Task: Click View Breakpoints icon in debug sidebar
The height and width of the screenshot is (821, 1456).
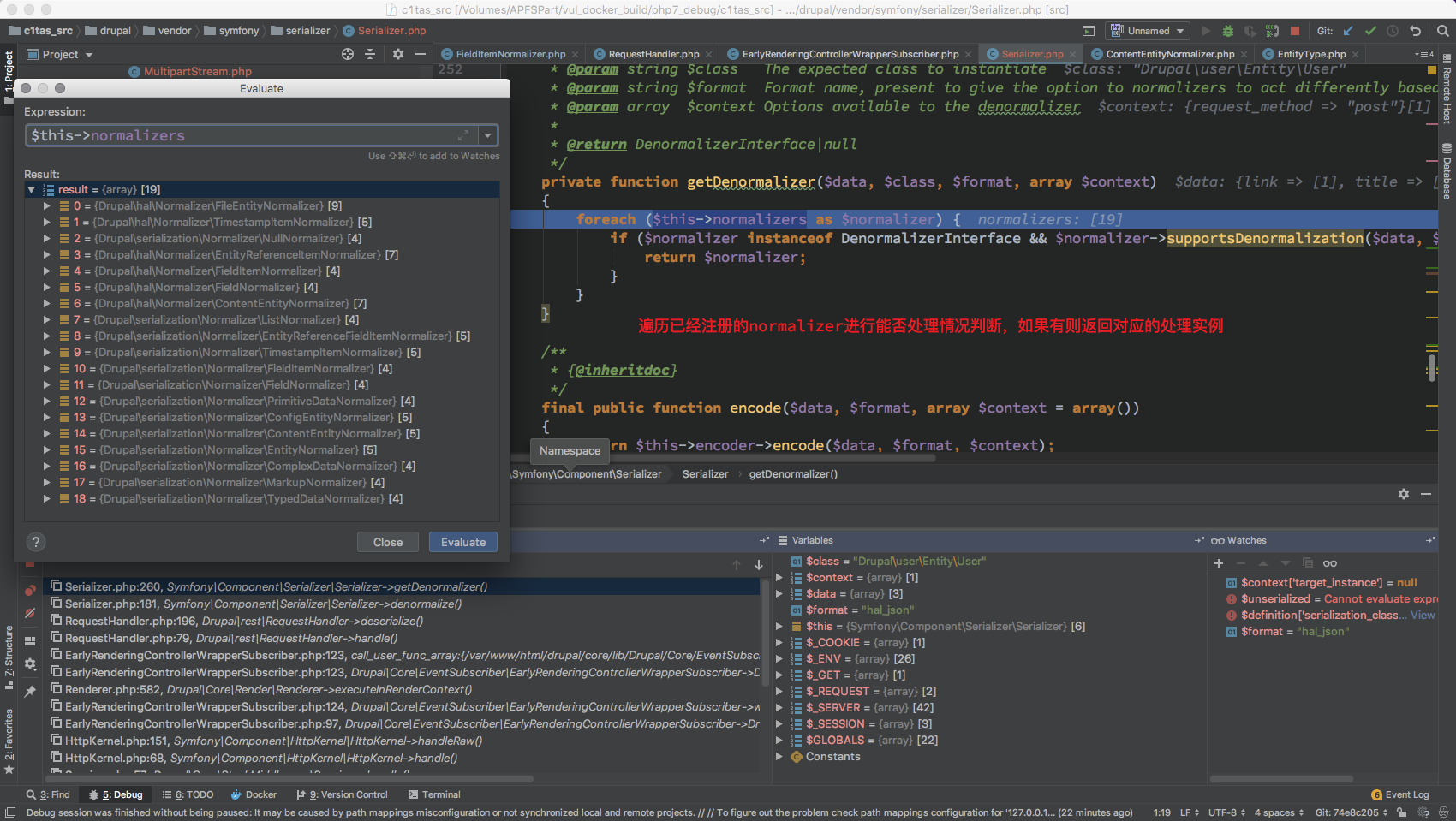Action: click(x=30, y=591)
